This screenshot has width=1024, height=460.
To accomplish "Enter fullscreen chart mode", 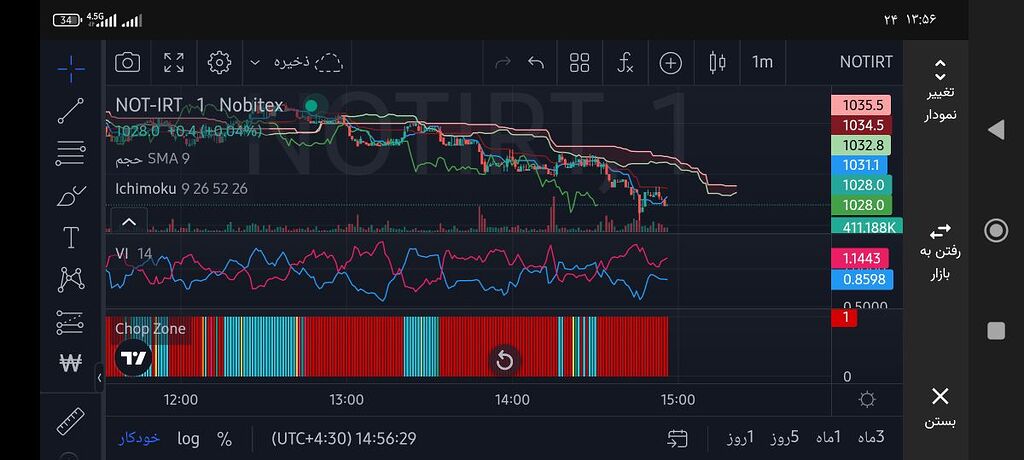I will [x=173, y=63].
